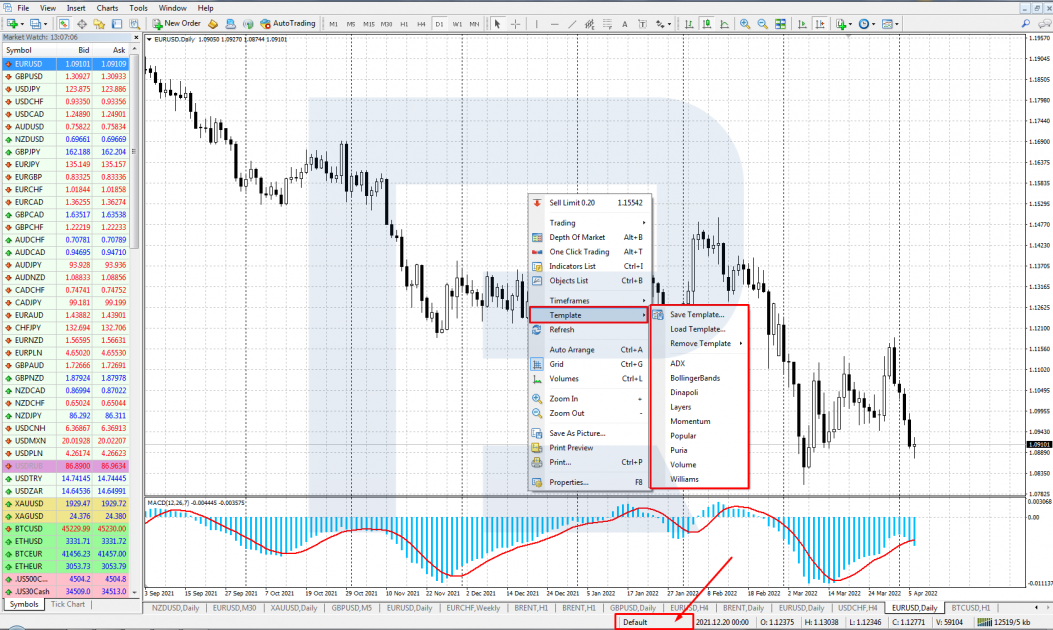Open the Data Window toolbar icon
Viewport: 1053px width, 630px height.
tap(82, 24)
